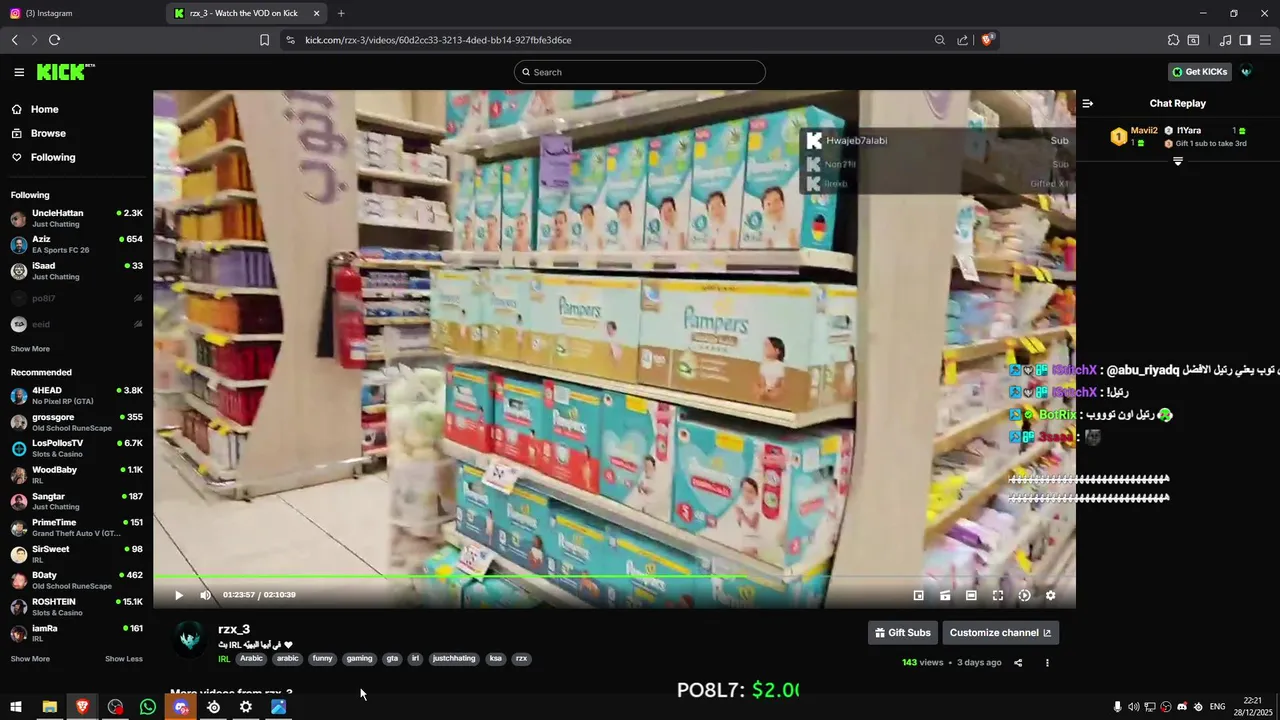Open the browser media control music icon
The width and height of the screenshot is (1280, 720).
pos(1225,40)
